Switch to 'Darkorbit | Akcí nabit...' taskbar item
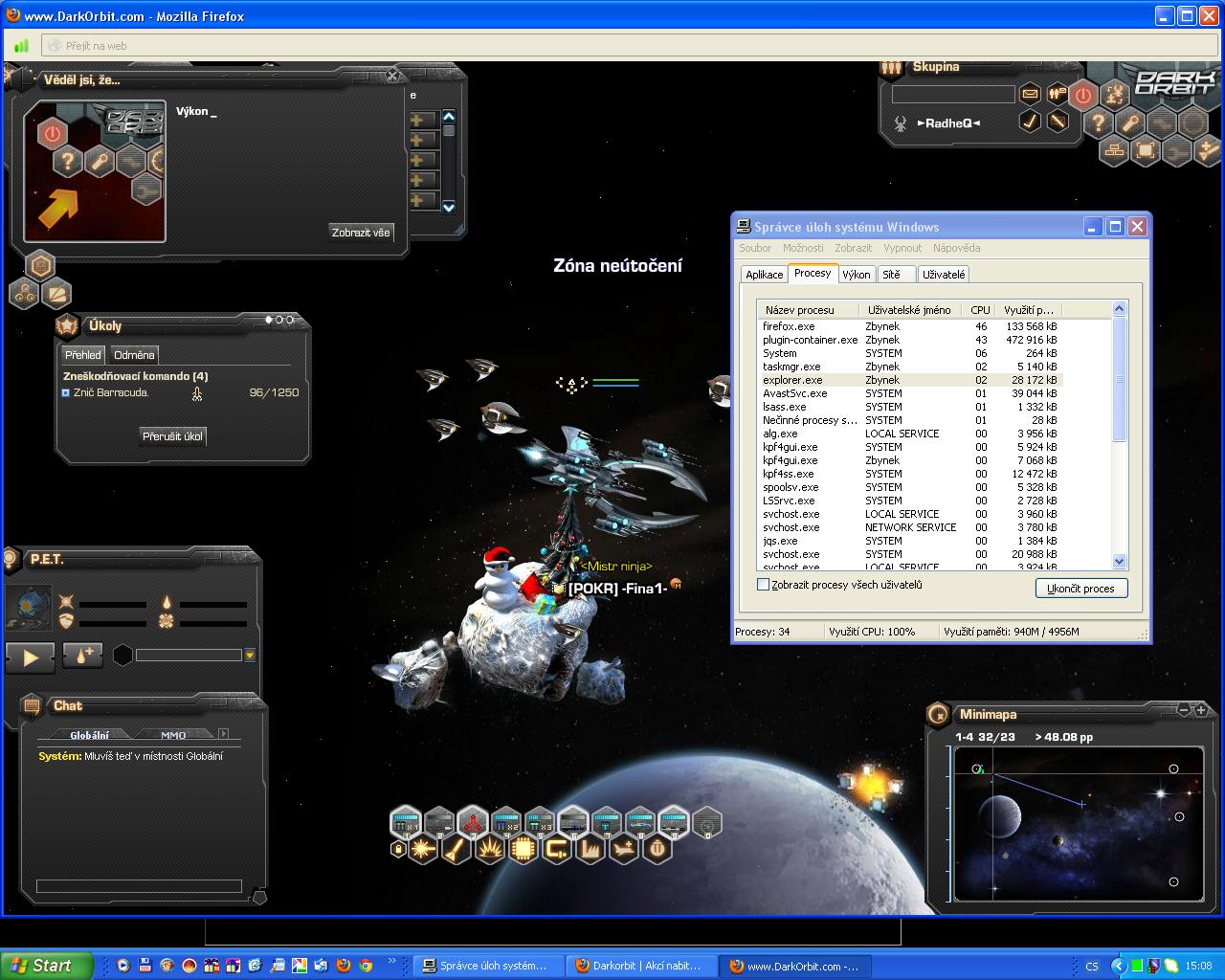Viewport: 1225px width, 980px height. (641, 966)
